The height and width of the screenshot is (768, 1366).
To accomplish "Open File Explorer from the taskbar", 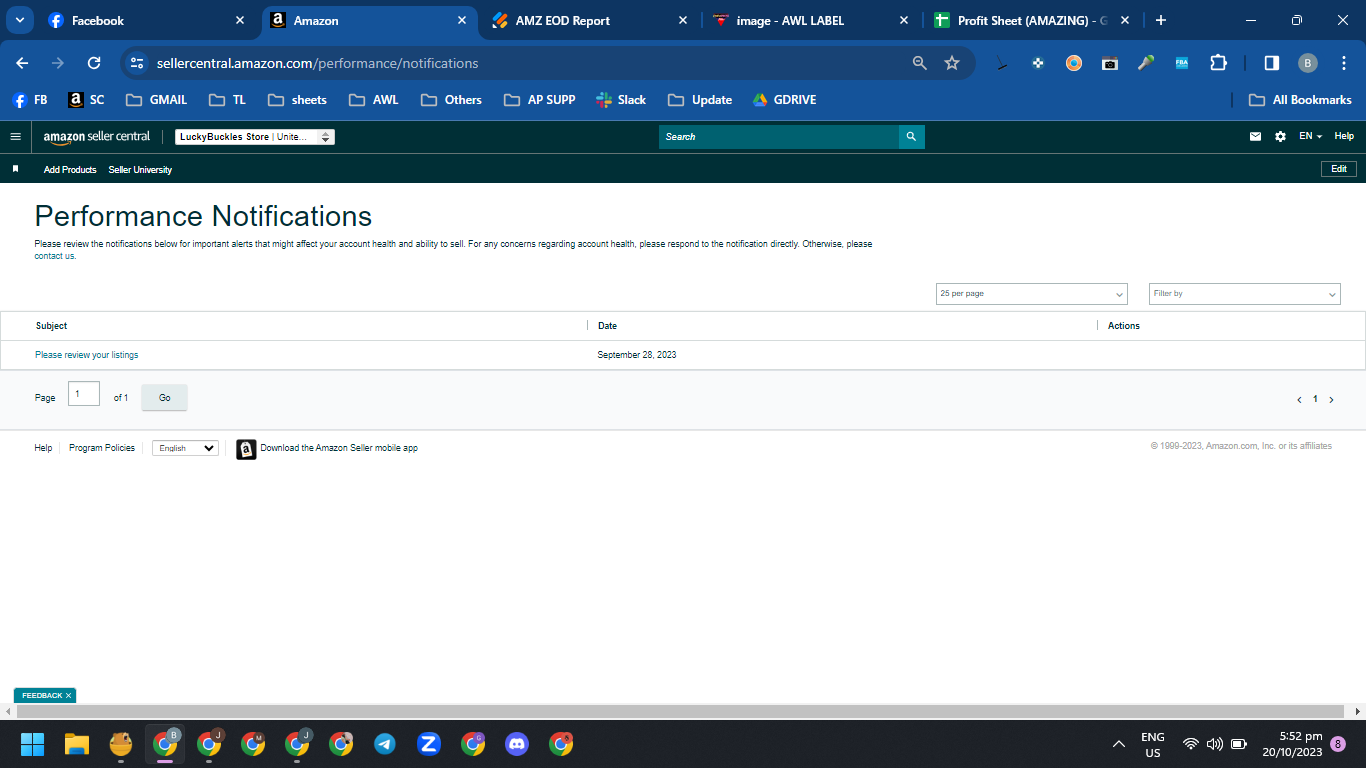I will 77,743.
